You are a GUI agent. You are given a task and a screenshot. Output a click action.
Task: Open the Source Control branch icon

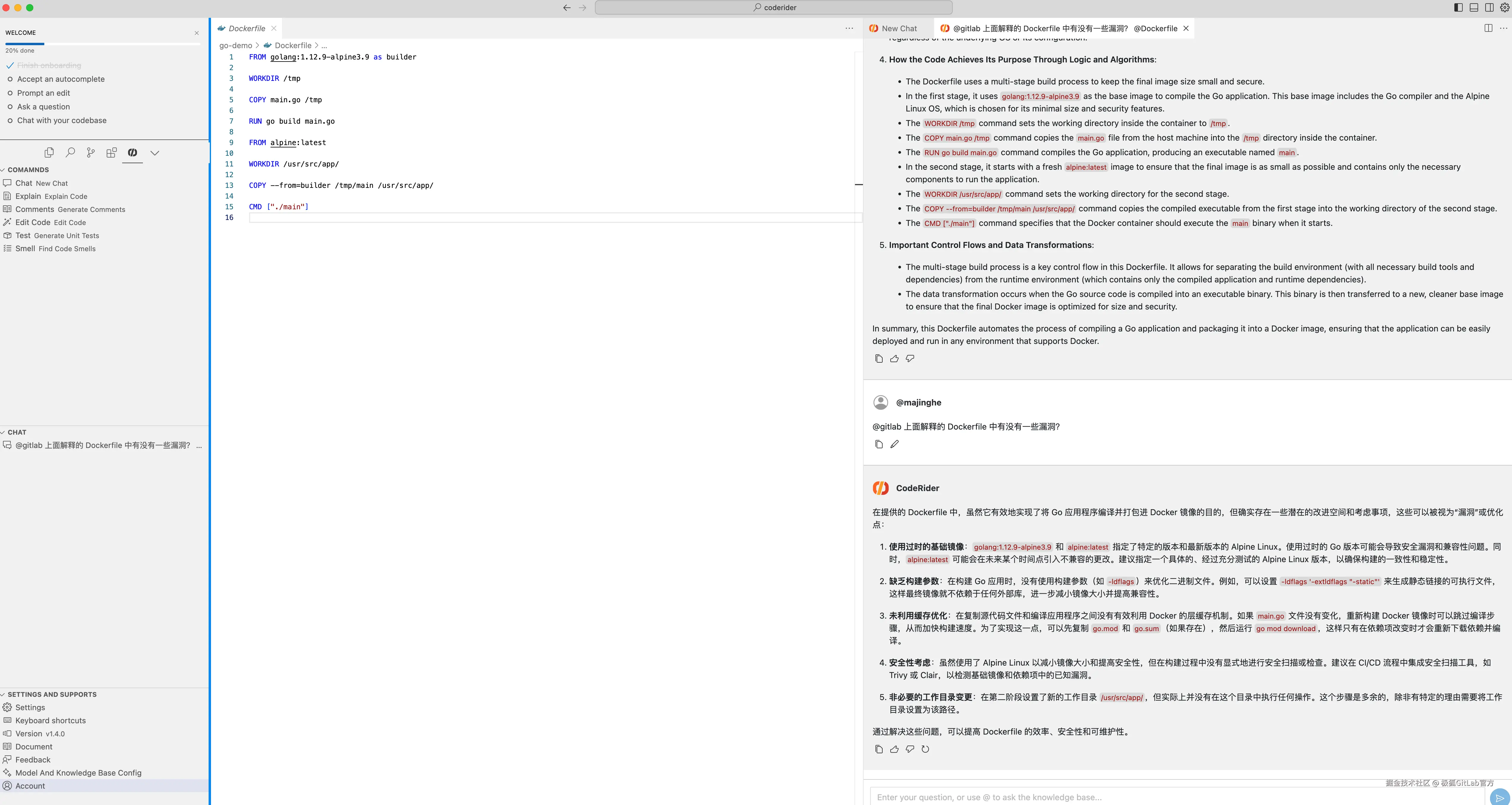(90, 153)
